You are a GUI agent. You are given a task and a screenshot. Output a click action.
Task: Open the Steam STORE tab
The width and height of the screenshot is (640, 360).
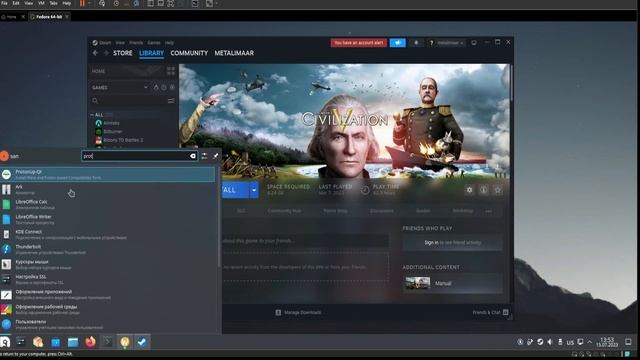(x=122, y=53)
